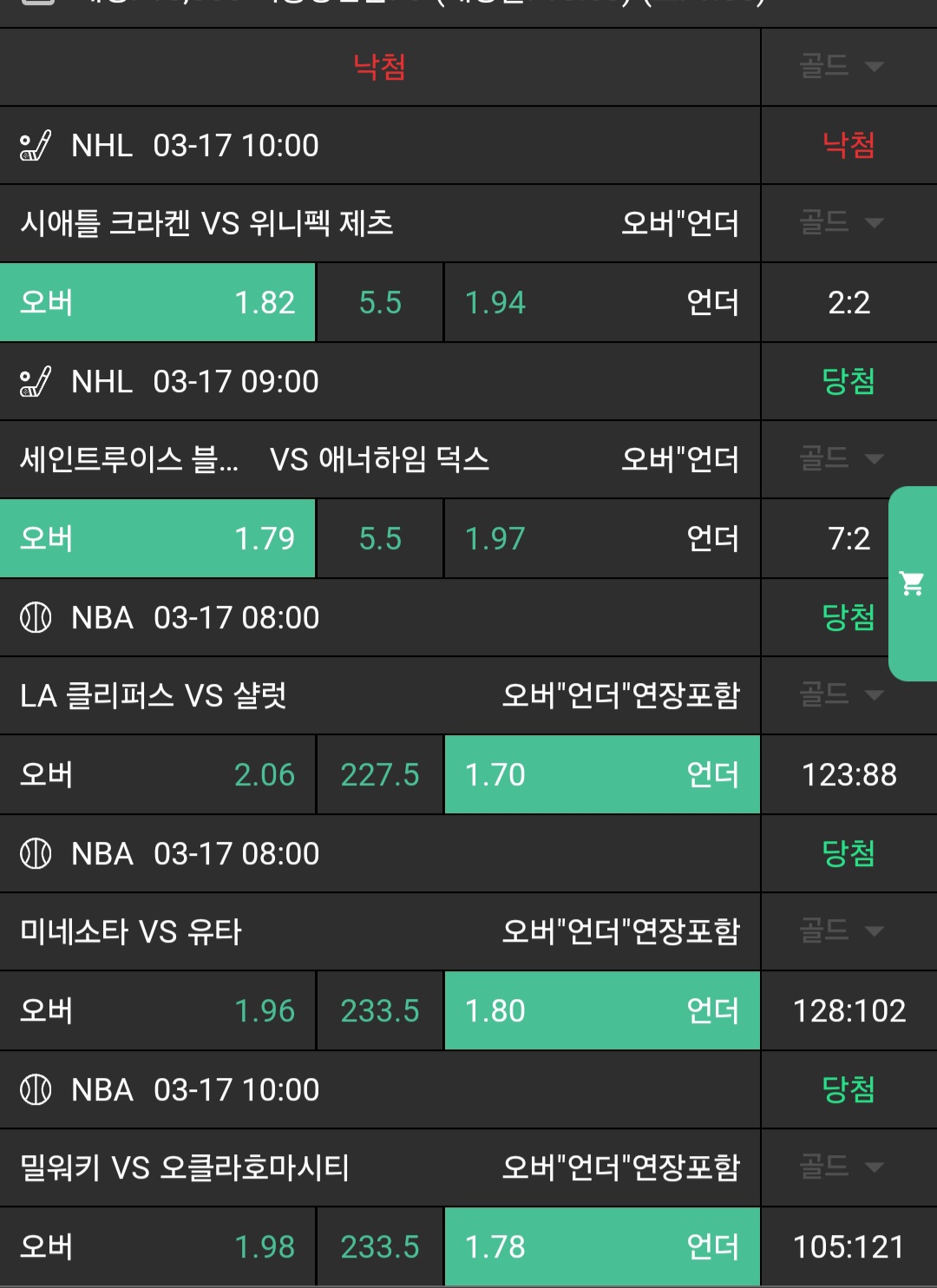937x1288 pixels.
Task: Click the 227.5 handicap line value
Action: click(x=380, y=775)
